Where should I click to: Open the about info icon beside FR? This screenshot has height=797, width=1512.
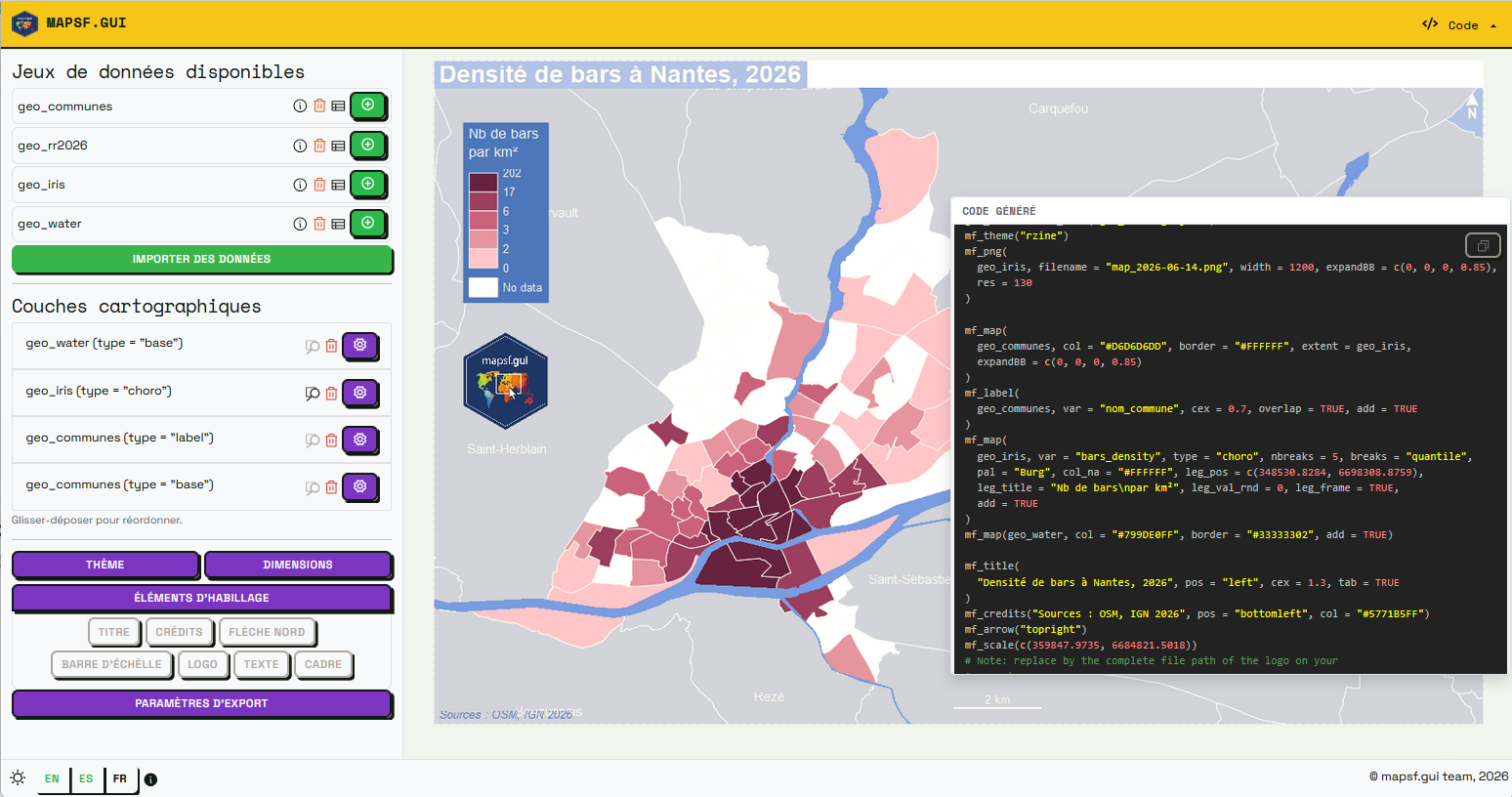(x=150, y=779)
